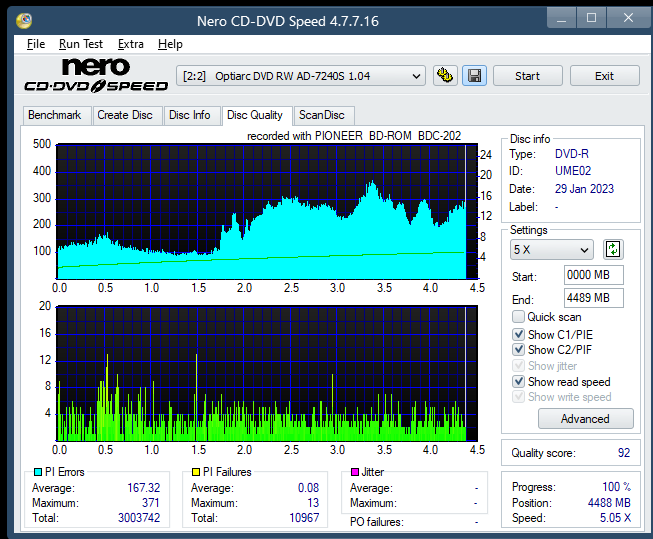
Task: Click the date value 29 Jan 2023
Action: (584, 189)
